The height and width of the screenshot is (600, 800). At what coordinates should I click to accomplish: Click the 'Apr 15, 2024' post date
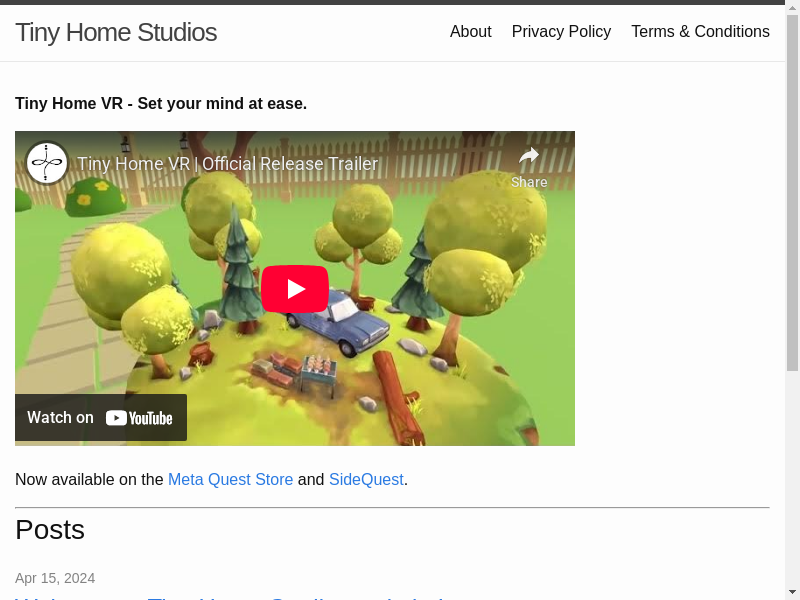pyautogui.click(x=55, y=578)
